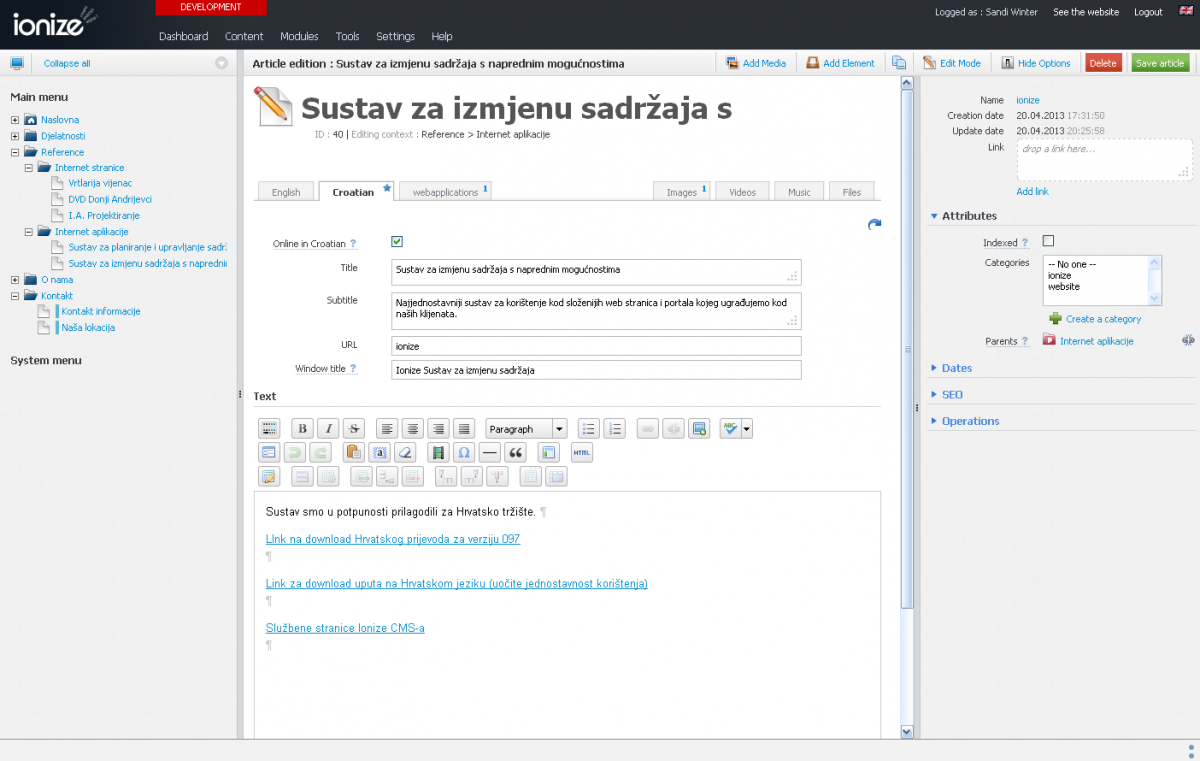This screenshot has height=761, width=1200.
Task: Open the Paragraph format dropdown
Action: [526, 429]
